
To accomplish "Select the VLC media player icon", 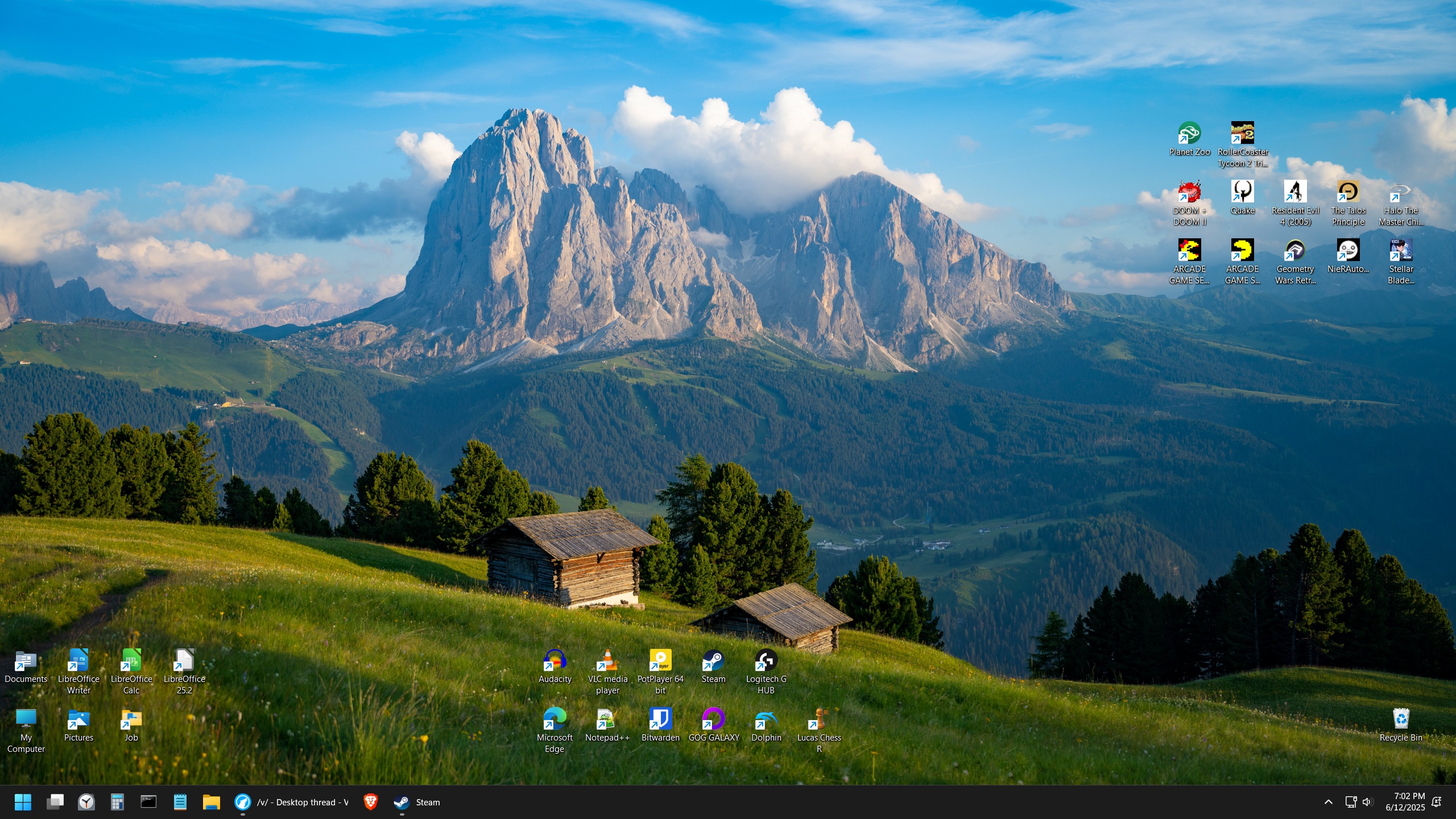I will tap(607, 672).
